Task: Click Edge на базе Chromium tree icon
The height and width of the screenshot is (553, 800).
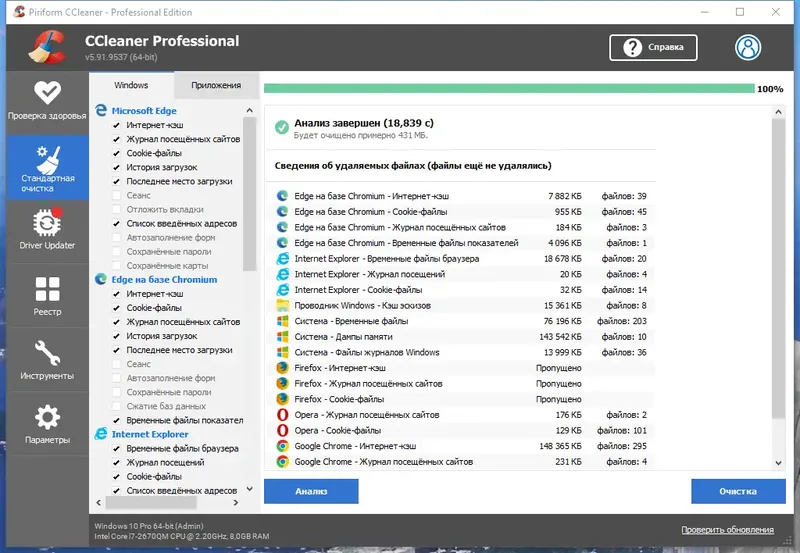Action: pos(101,279)
